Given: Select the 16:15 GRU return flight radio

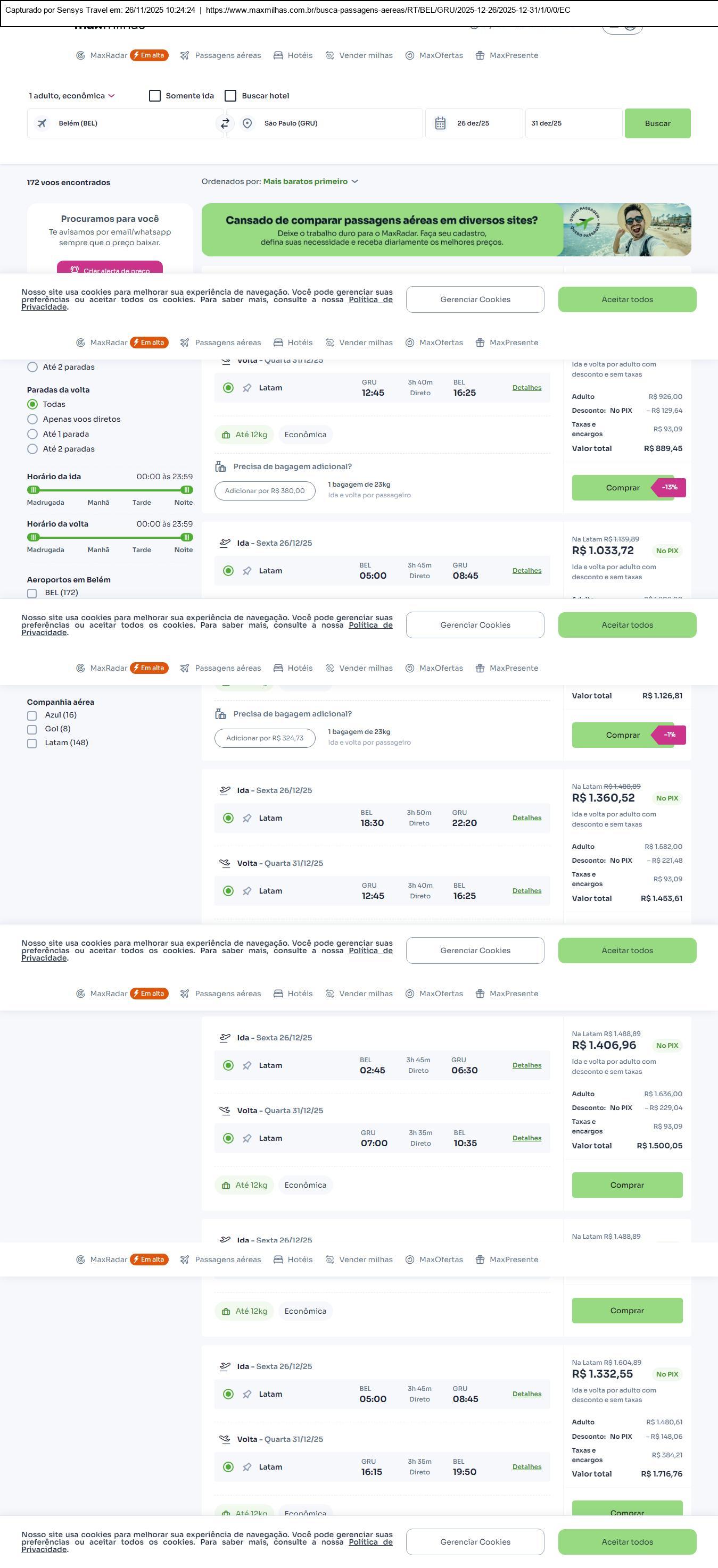Looking at the screenshot, I should [x=228, y=1467].
